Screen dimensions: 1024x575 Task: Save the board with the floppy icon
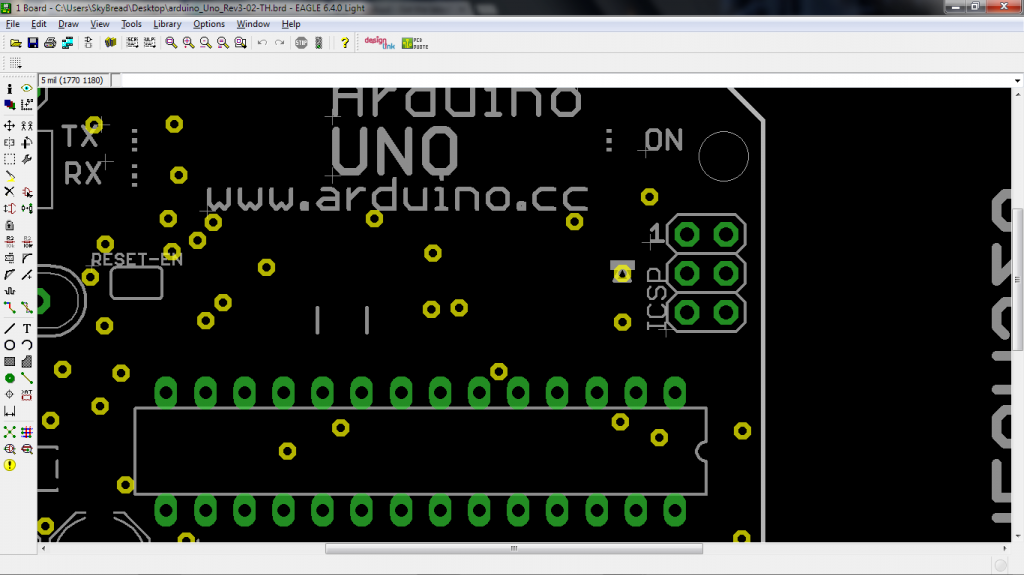pos(33,43)
